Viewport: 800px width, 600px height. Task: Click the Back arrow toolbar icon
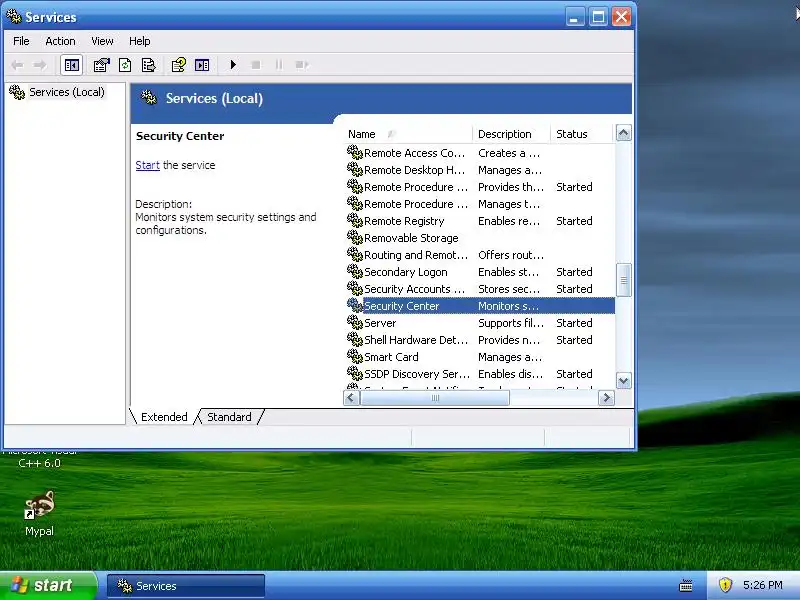17,65
